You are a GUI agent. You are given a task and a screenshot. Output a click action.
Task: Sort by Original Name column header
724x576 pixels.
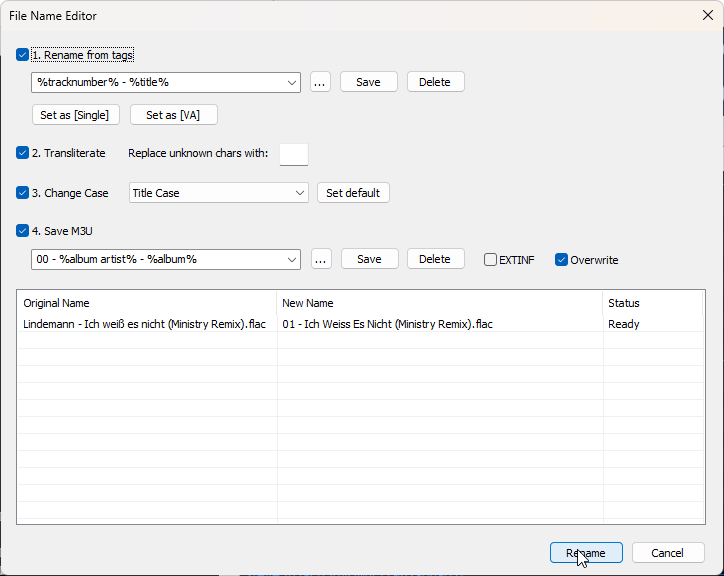[147, 303]
